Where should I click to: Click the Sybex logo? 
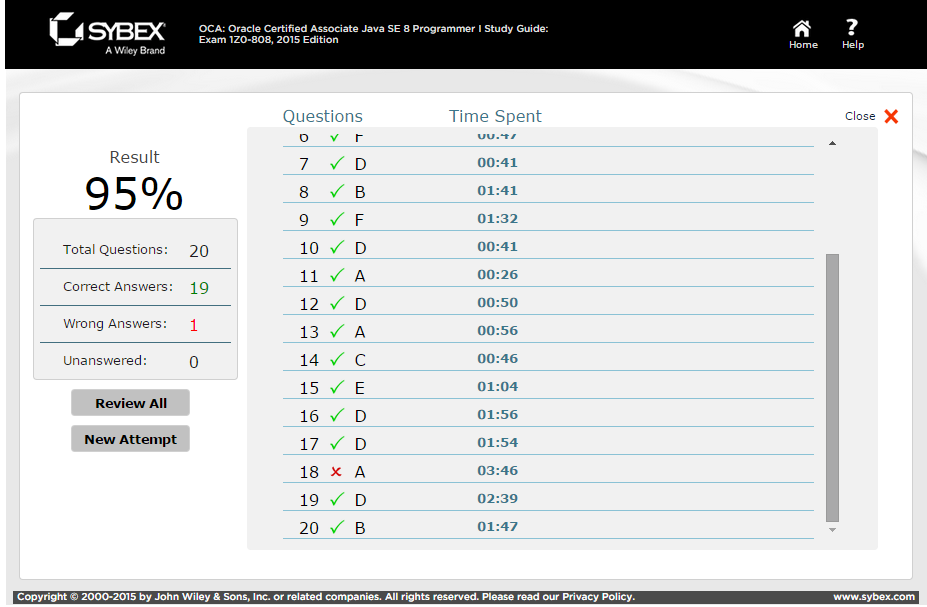coord(108,34)
